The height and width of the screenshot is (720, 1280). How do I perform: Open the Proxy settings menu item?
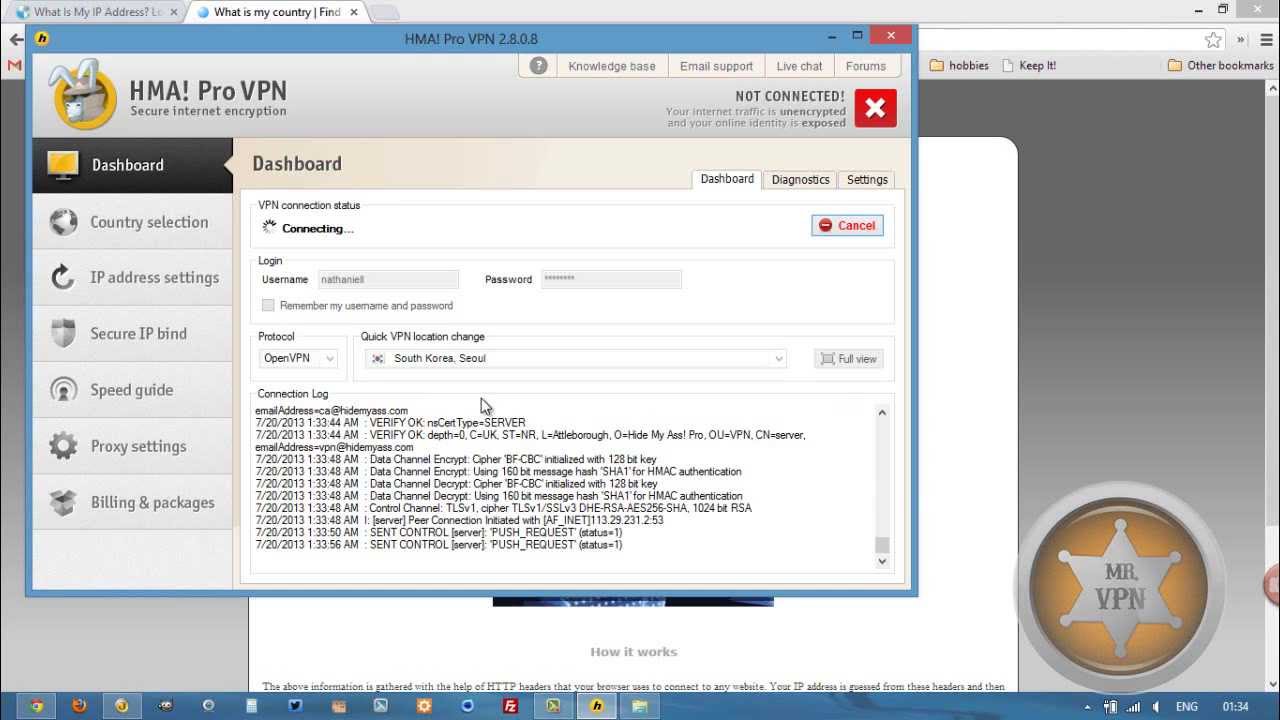132,446
